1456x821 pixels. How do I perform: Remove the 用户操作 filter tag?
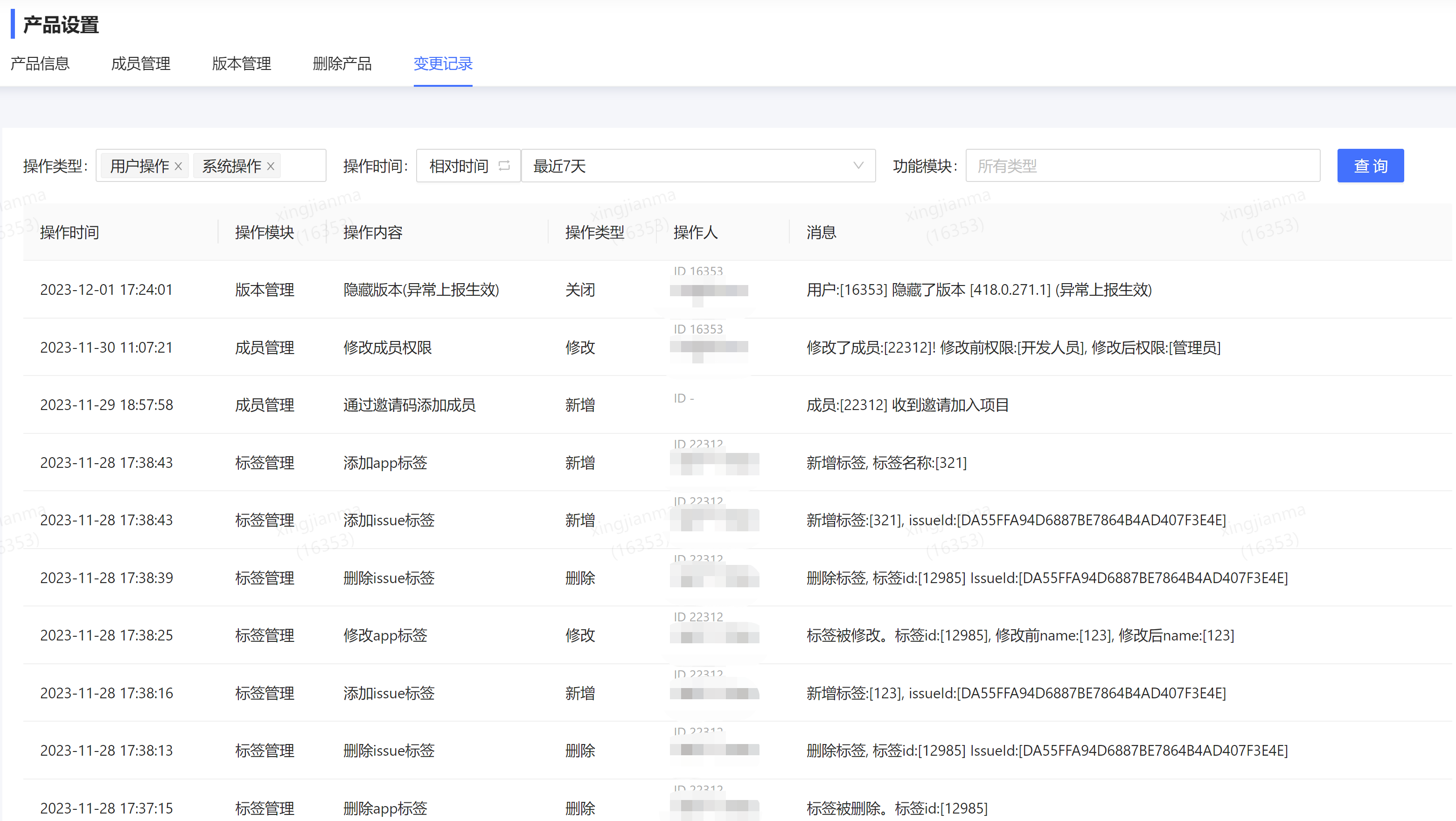[178, 166]
